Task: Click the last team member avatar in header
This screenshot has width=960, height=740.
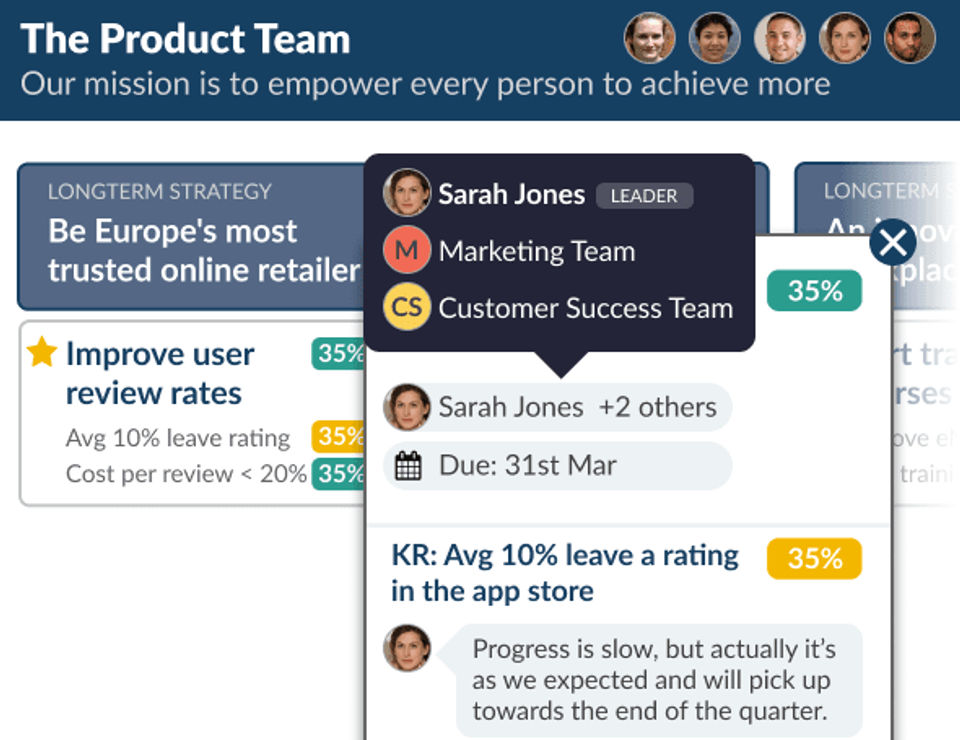Action: pos(910,39)
